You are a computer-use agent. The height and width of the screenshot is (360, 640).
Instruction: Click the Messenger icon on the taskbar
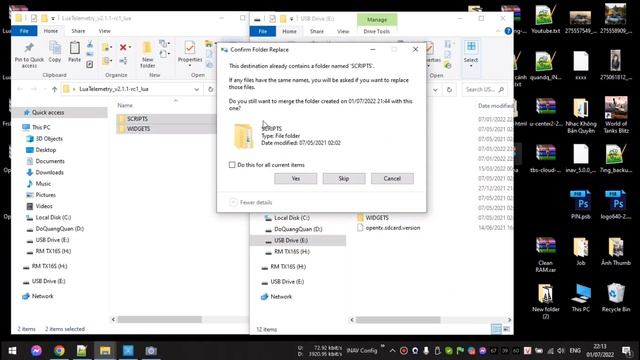(x=36, y=351)
